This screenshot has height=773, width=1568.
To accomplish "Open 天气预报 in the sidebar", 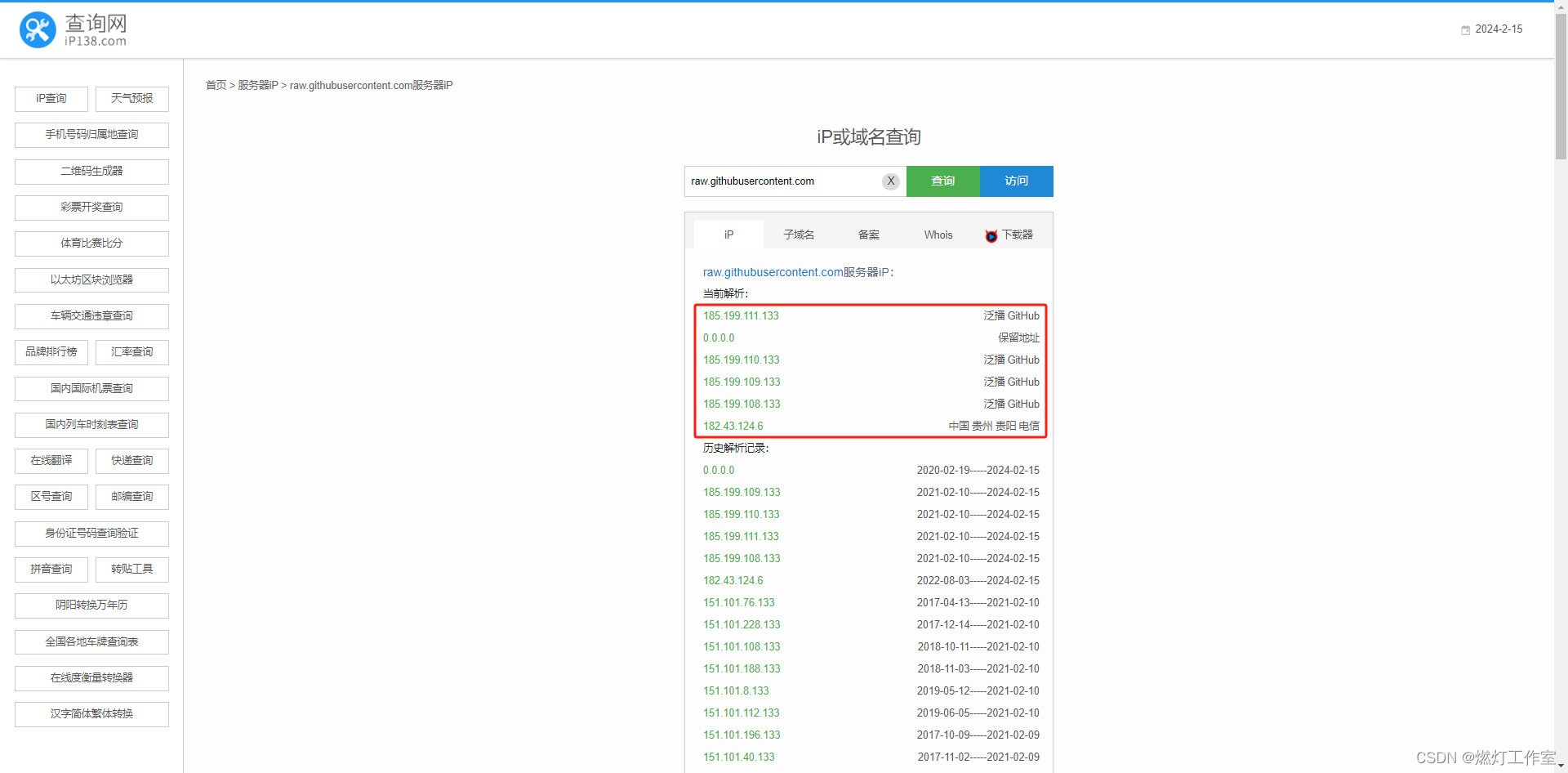I will pos(132,99).
